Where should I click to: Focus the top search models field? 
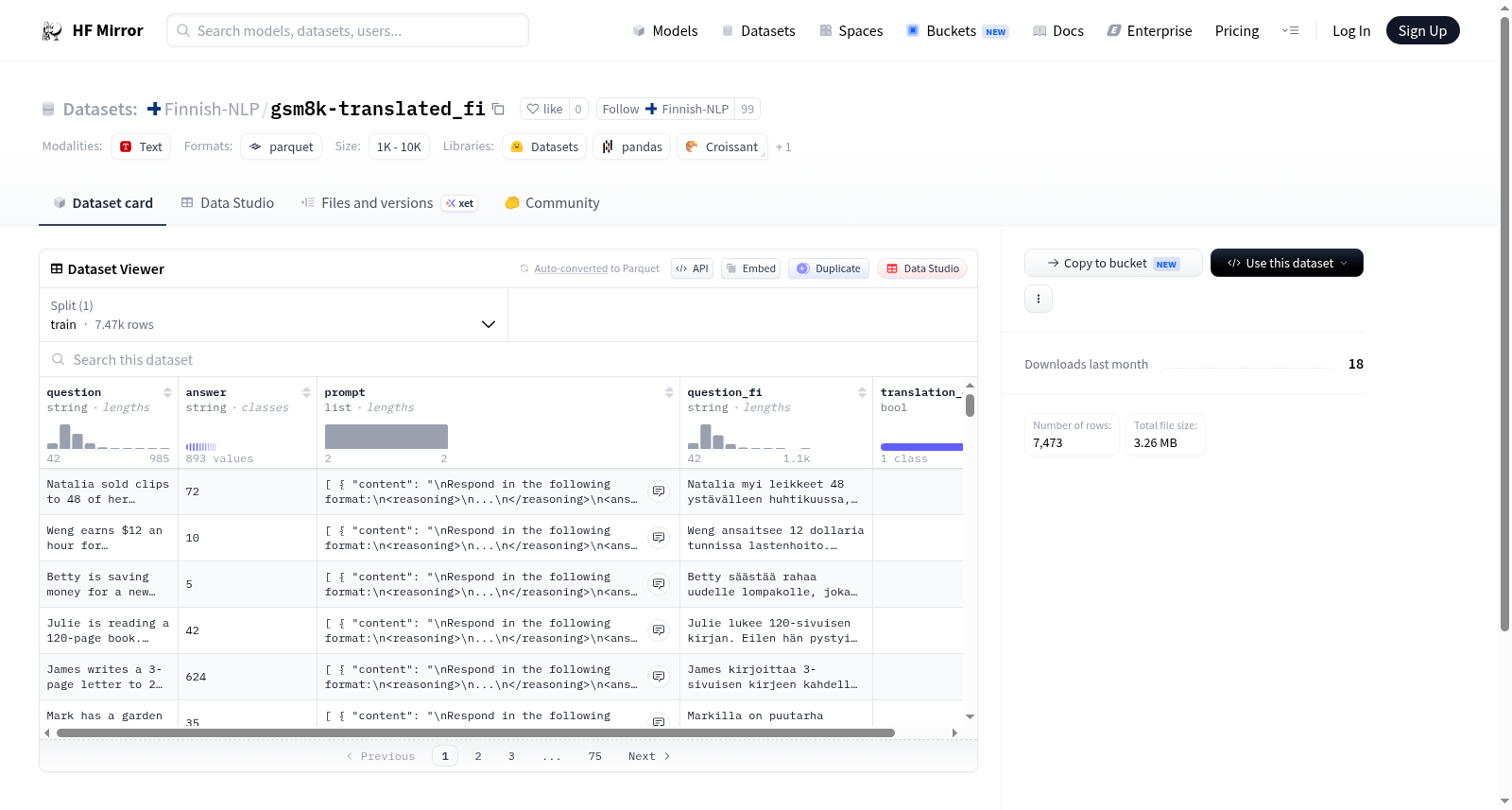click(x=348, y=30)
